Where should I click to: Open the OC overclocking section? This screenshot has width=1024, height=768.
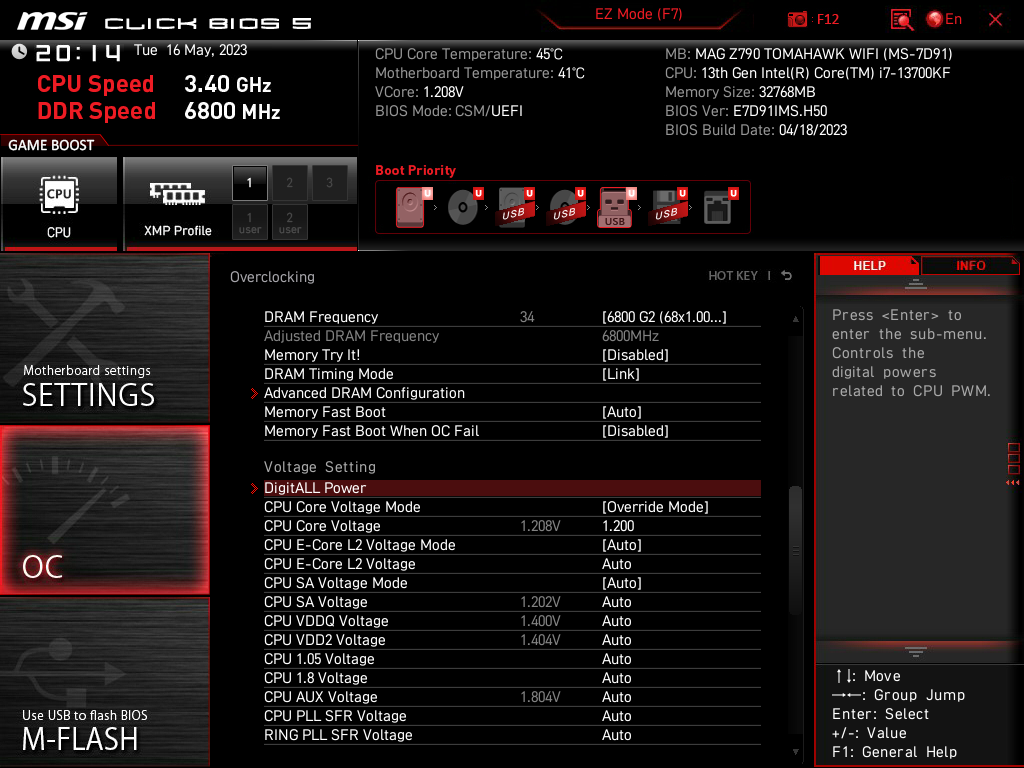pyautogui.click(x=104, y=511)
